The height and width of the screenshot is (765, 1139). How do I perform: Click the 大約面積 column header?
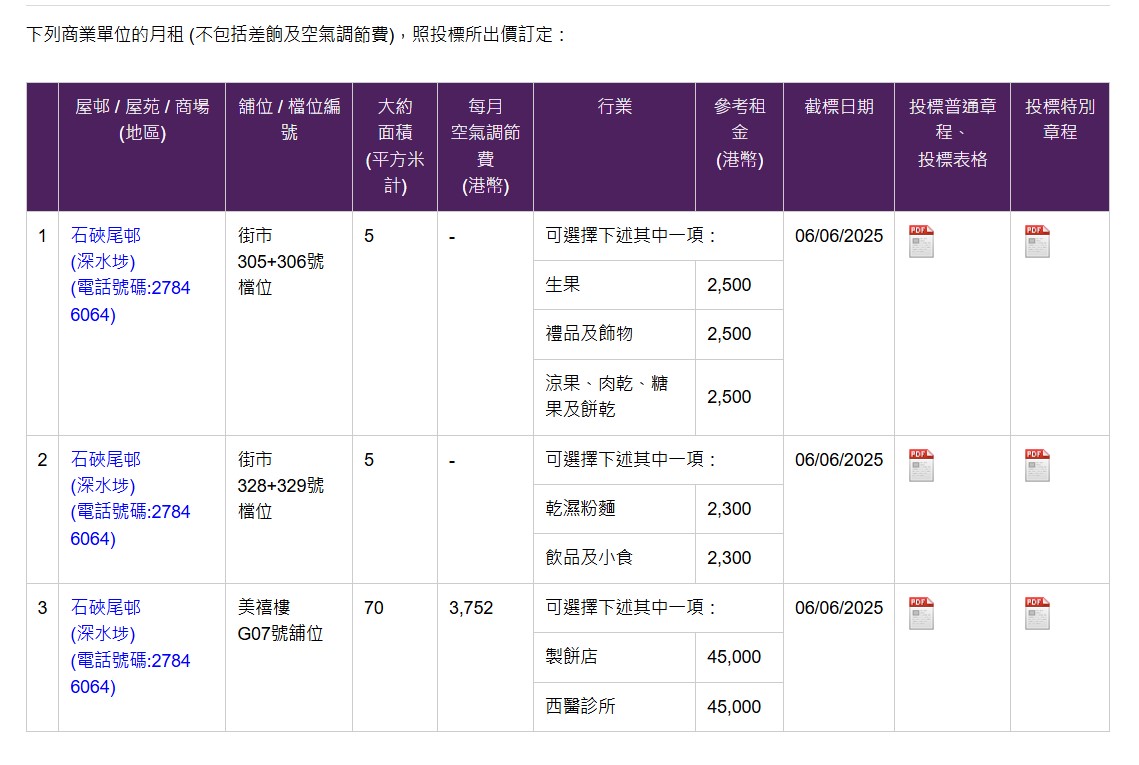(395, 147)
